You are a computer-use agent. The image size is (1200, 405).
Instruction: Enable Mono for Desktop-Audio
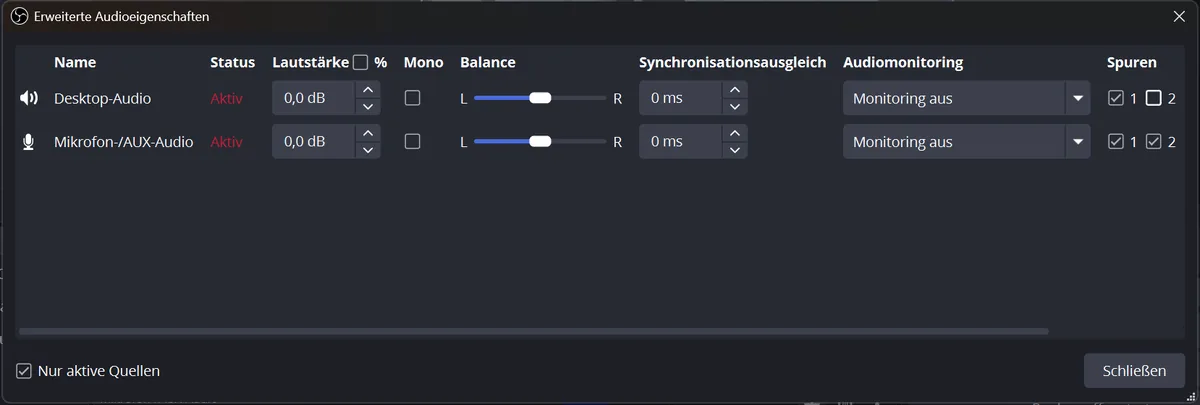click(x=412, y=98)
